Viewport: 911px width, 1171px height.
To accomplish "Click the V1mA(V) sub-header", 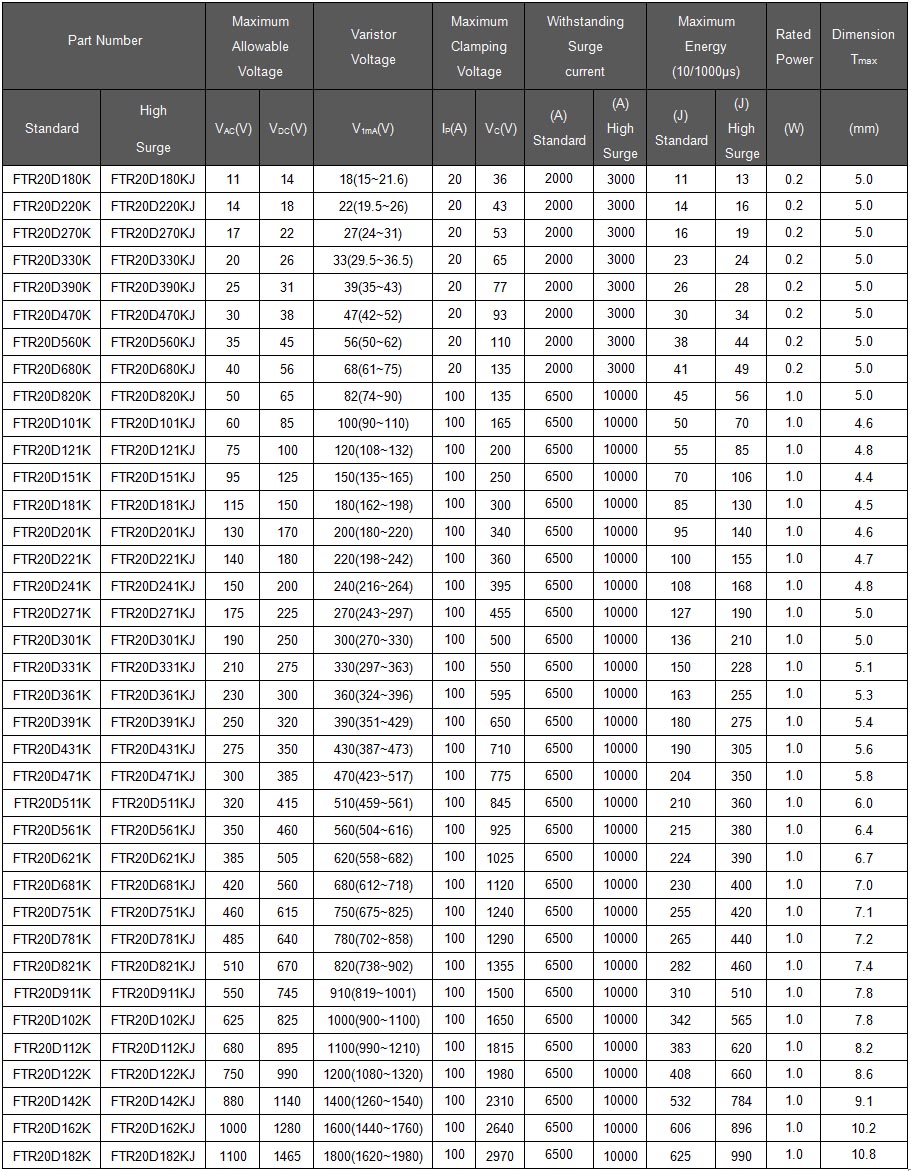I will 373,129.
